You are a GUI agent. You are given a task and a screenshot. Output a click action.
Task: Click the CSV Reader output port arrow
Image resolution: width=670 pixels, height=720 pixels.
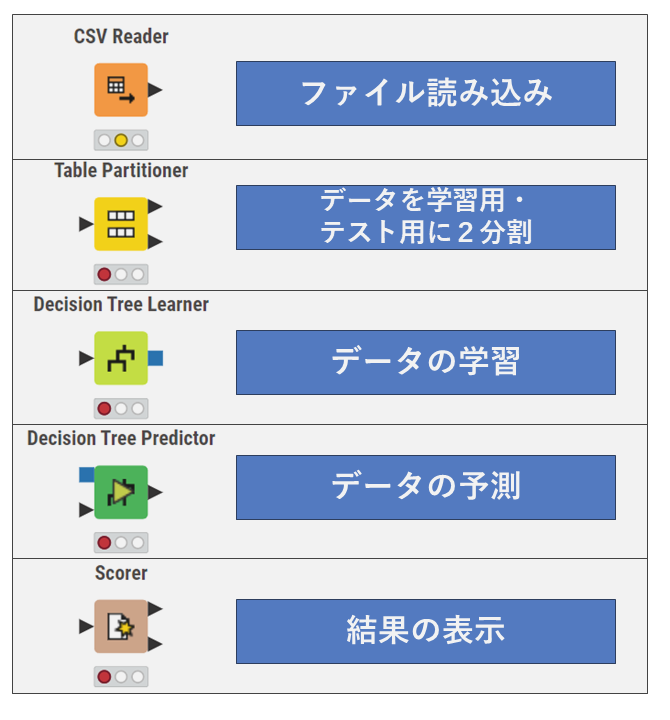point(155,90)
